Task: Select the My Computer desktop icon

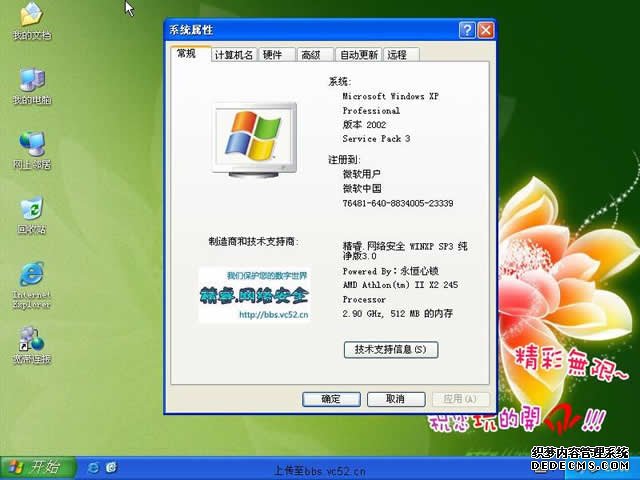Action: click(x=32, y=87)
